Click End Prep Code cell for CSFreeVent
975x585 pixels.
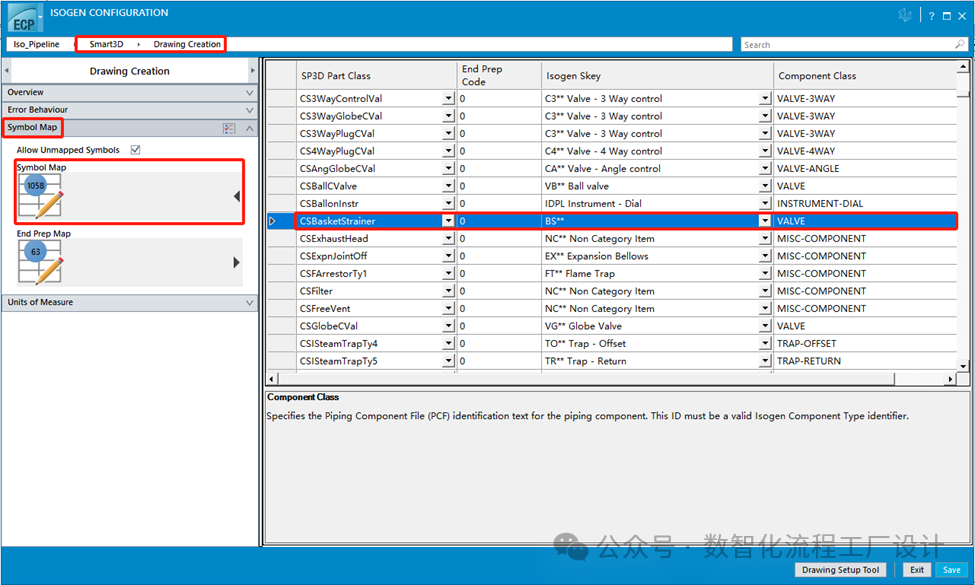(x=499, y=308)
